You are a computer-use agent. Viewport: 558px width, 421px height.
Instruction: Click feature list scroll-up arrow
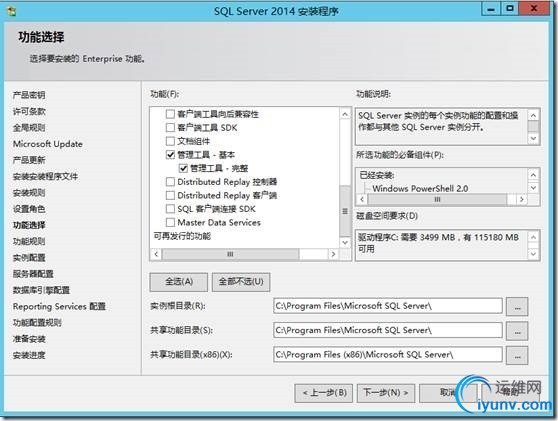345,115
